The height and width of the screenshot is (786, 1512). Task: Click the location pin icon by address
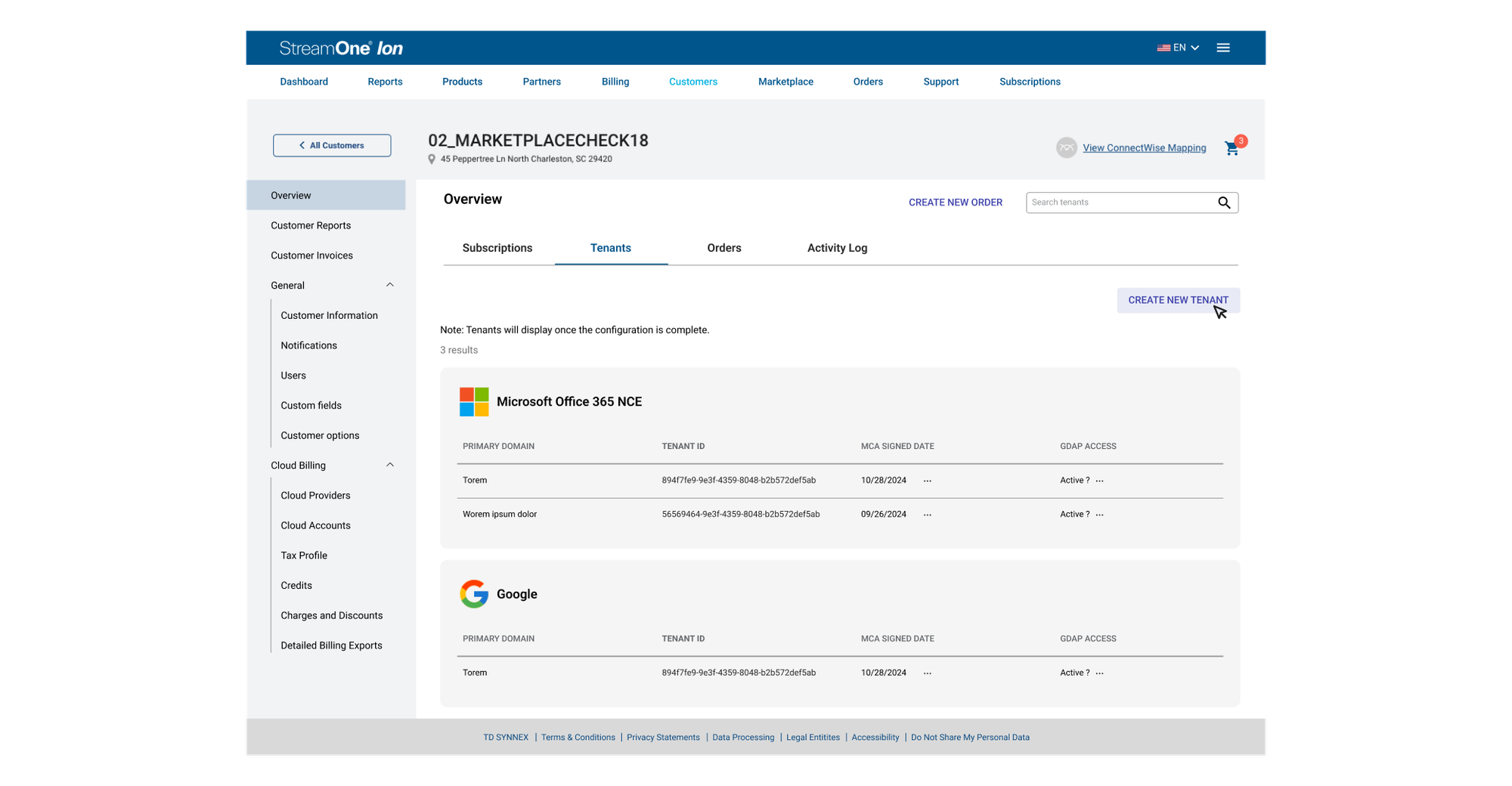[432, 159]
